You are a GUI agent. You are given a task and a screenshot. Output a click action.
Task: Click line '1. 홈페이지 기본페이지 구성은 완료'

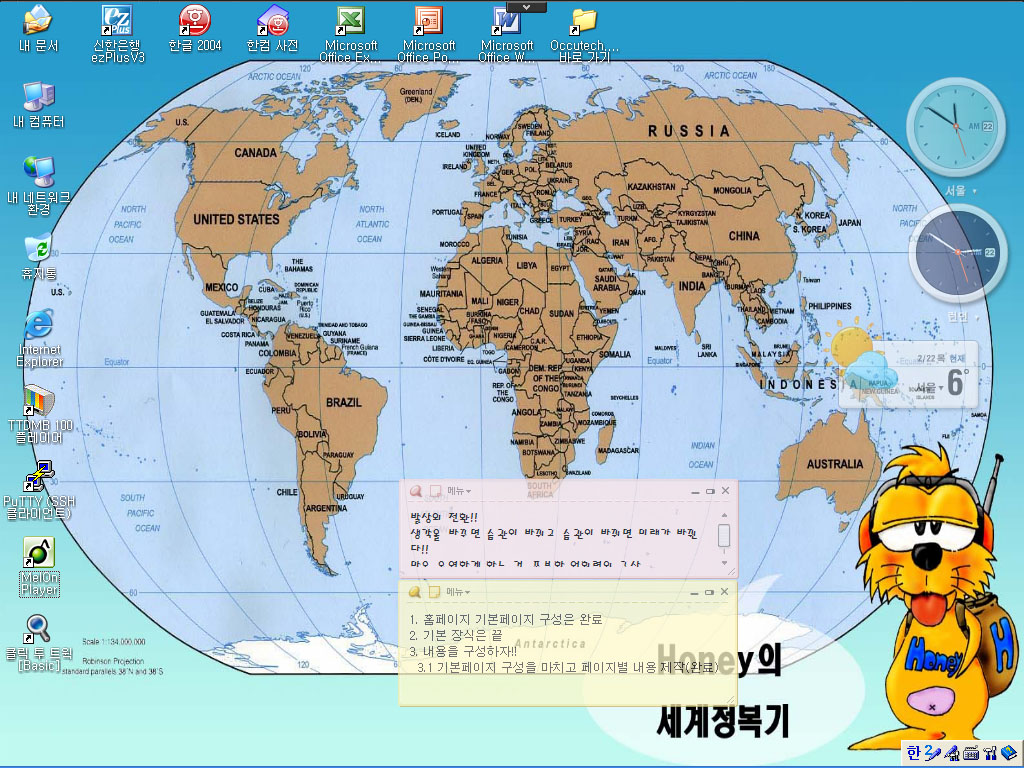pos(505,619)
